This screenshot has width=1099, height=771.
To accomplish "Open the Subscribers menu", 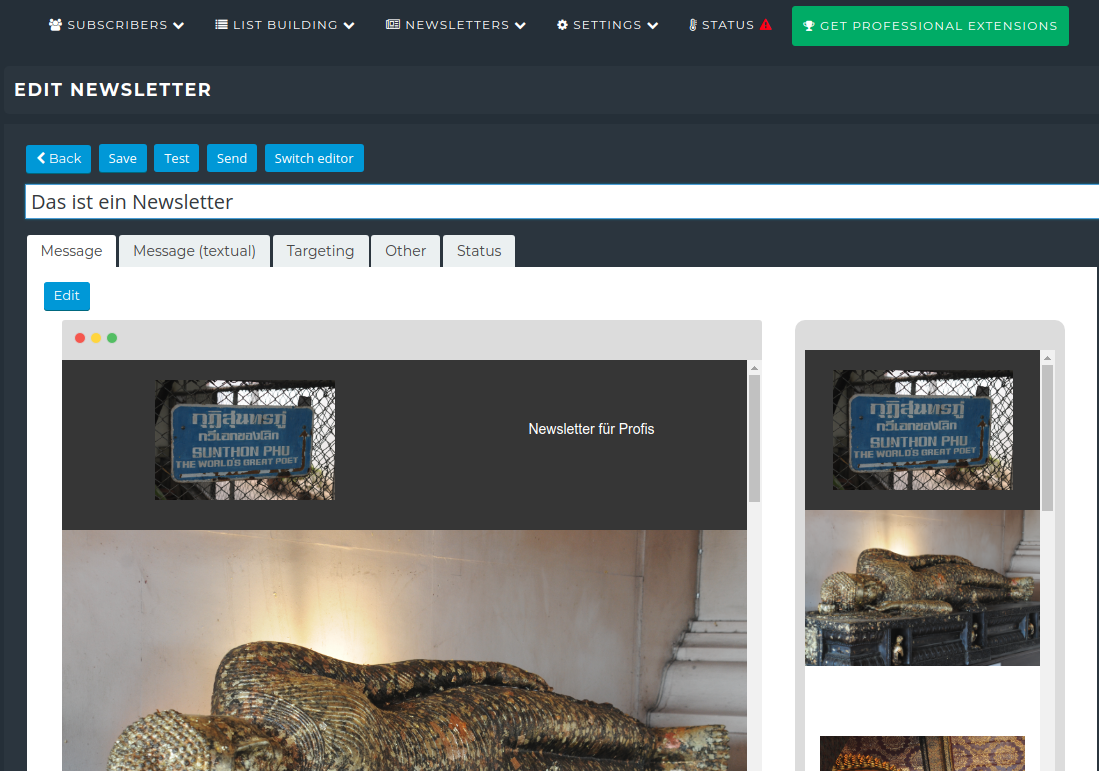I will pyautogui.click(x=116, y=25).
